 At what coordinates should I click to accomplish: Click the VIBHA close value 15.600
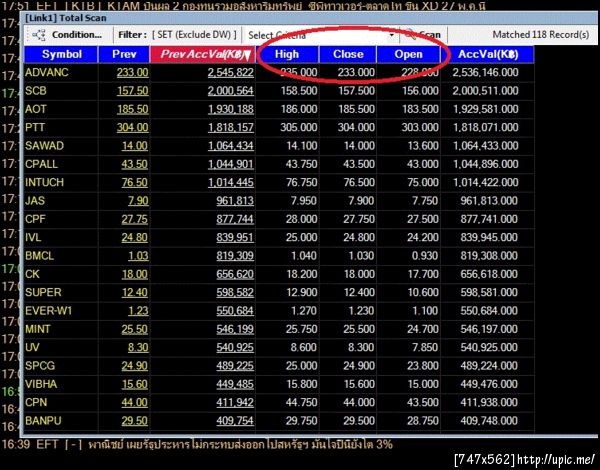click(359, 384)
